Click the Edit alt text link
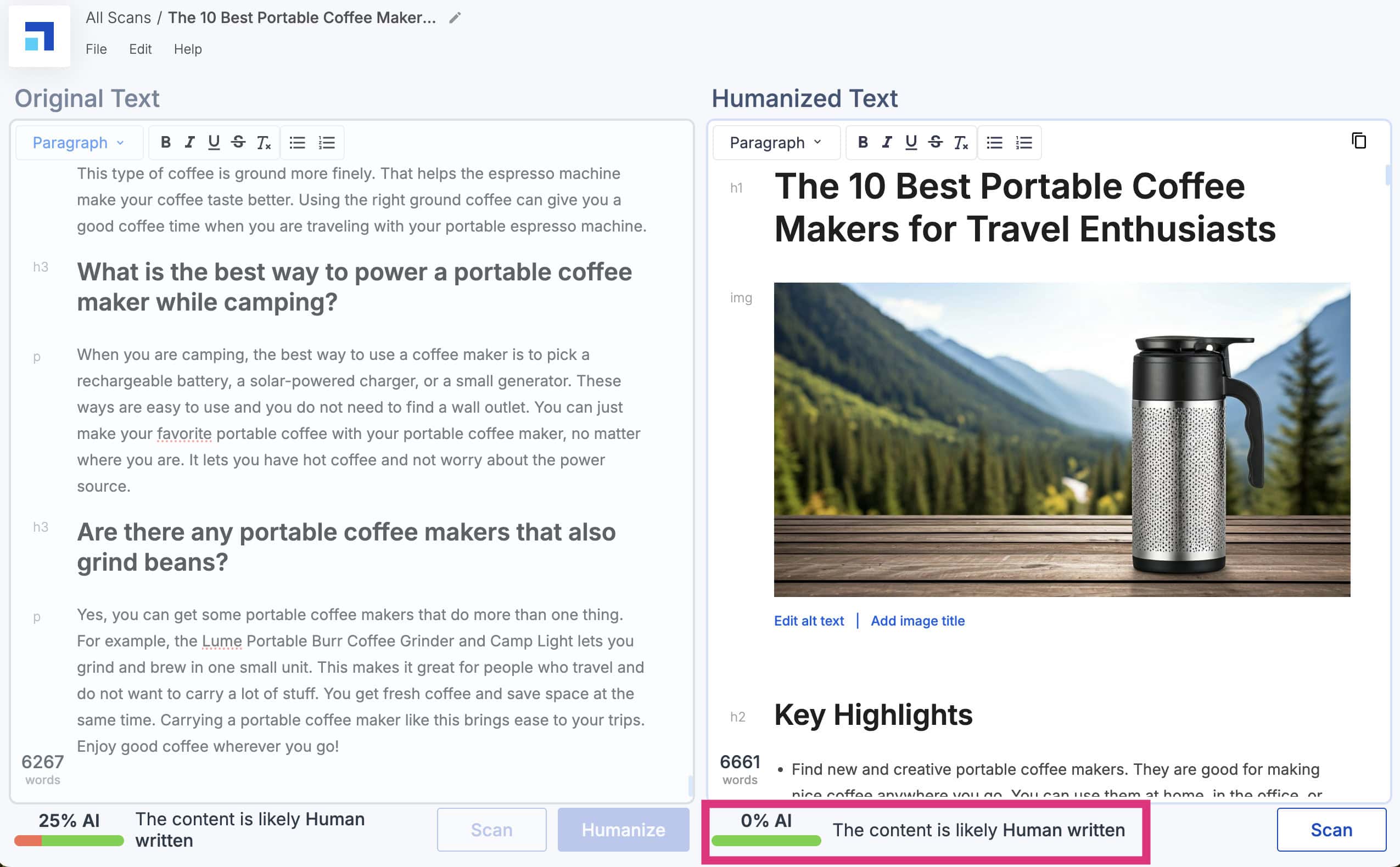 pos(809,621)
